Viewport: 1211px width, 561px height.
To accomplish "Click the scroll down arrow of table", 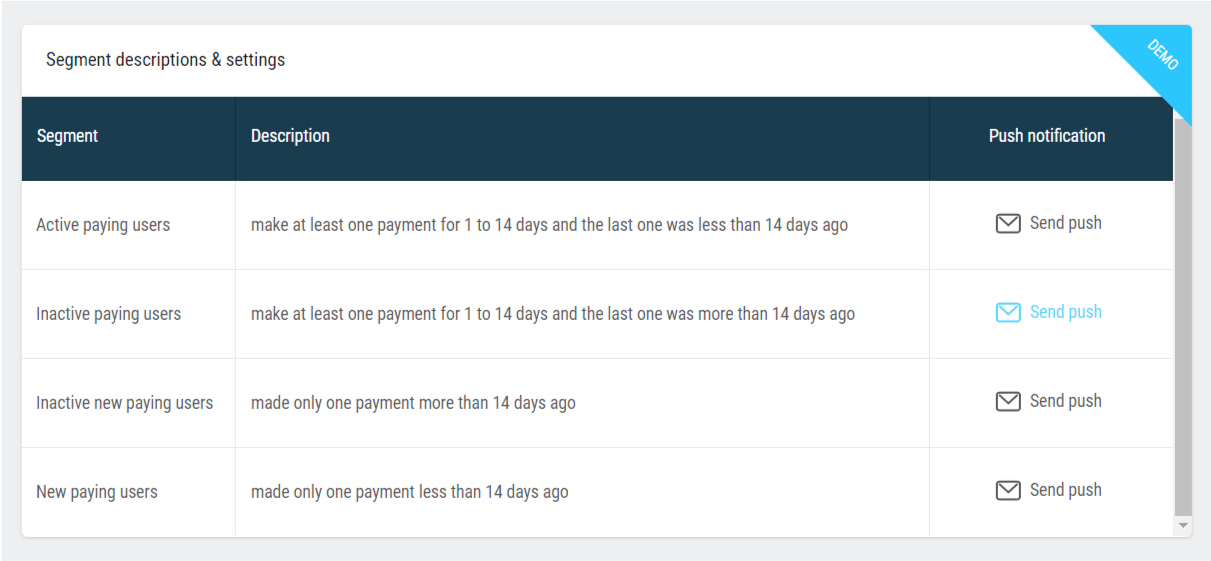I will 1183,525.
